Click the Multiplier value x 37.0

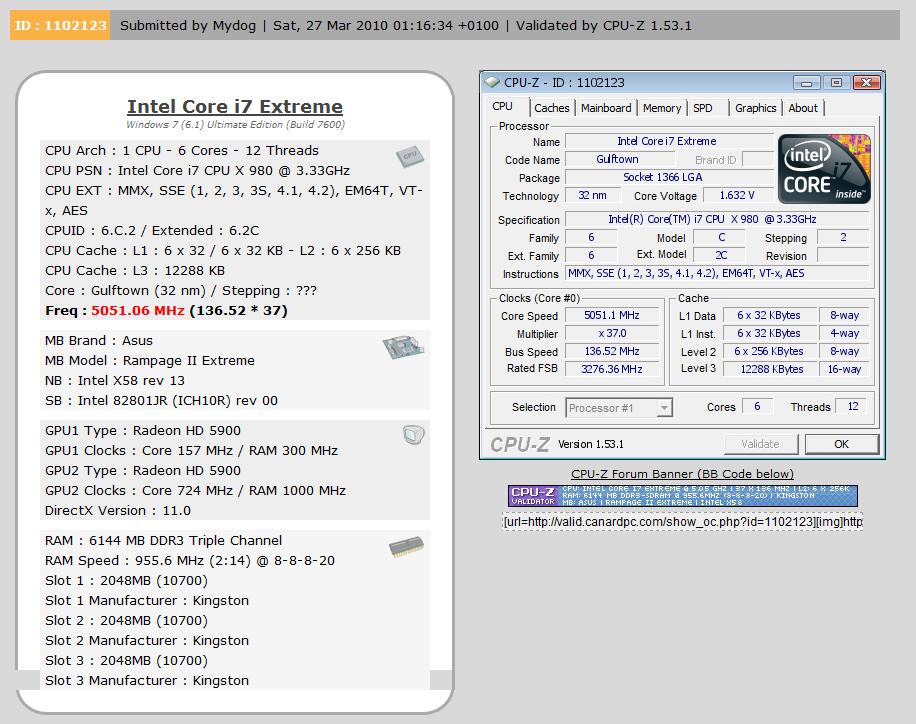tap(612, 334)
